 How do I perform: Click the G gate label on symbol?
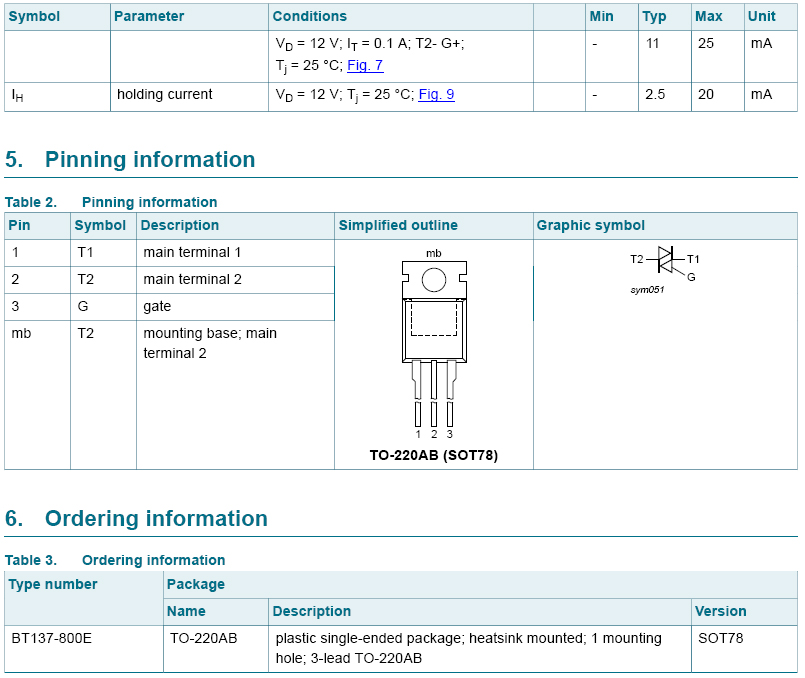[x=691, y=277]
